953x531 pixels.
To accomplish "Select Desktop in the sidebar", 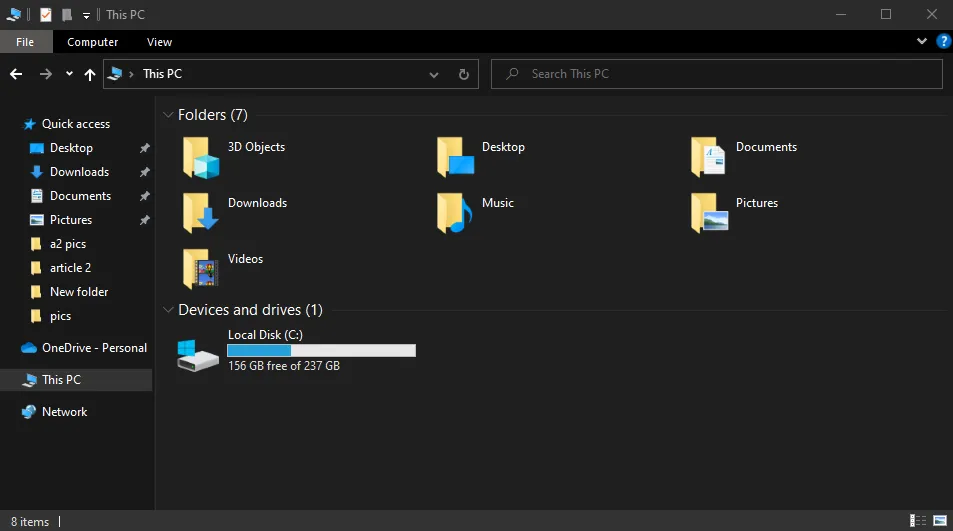I will [71, 148].
